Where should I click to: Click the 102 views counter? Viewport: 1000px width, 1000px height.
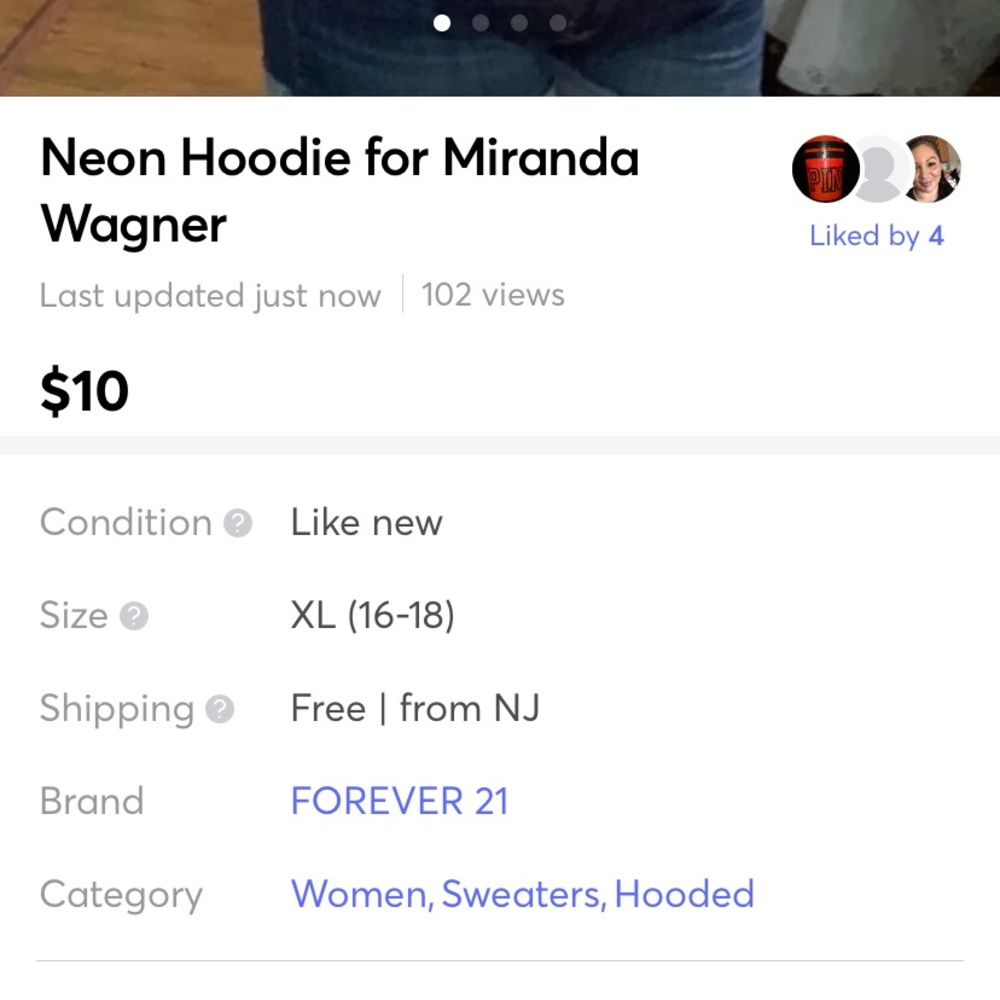click(x=494, y=295)
